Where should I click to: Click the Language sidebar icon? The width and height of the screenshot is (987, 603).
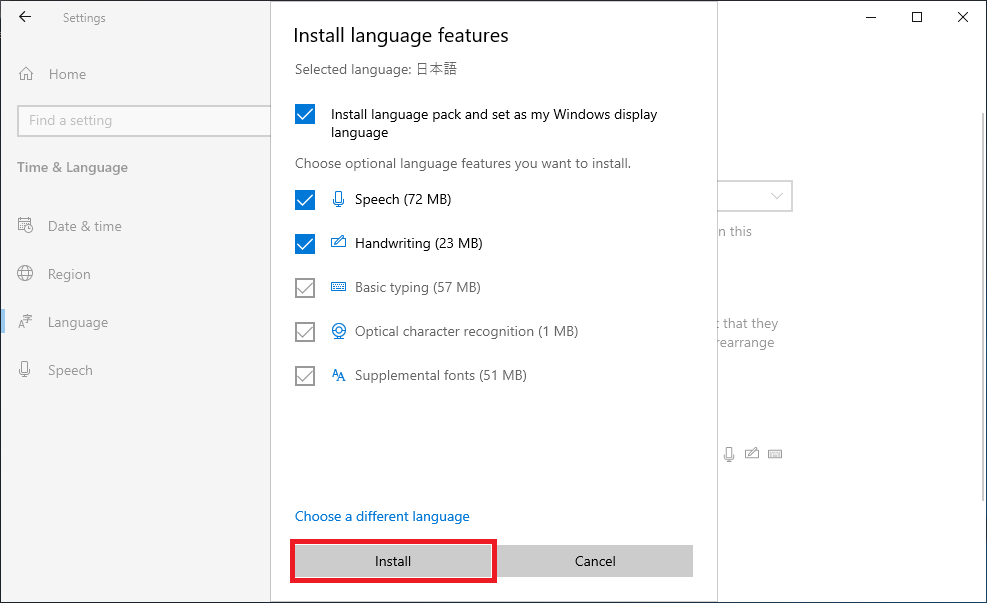pos(25,322)
